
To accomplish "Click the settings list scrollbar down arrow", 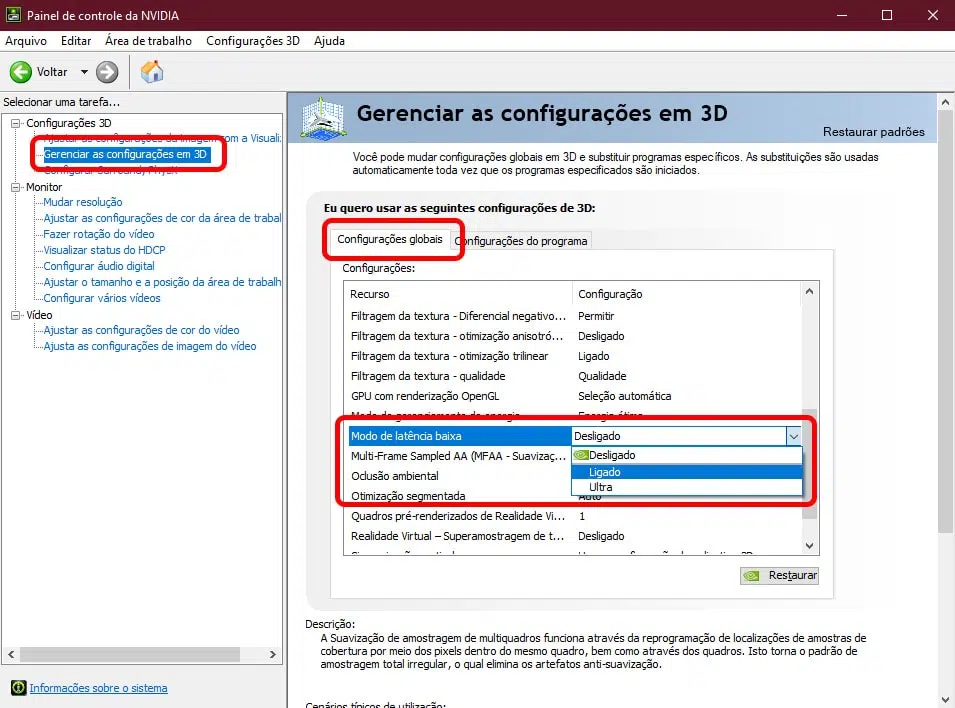I will (808, 546).
